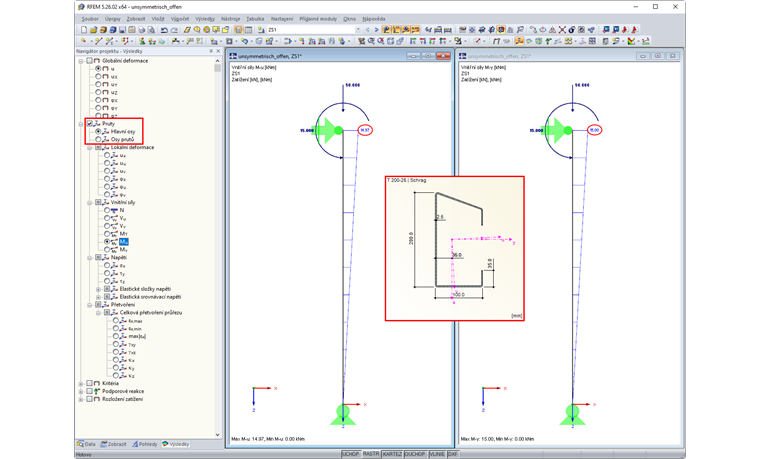Open the ZS1 load case dropdown
The height and width of the screenshot is (459, 760).
(x=359, y=30)
